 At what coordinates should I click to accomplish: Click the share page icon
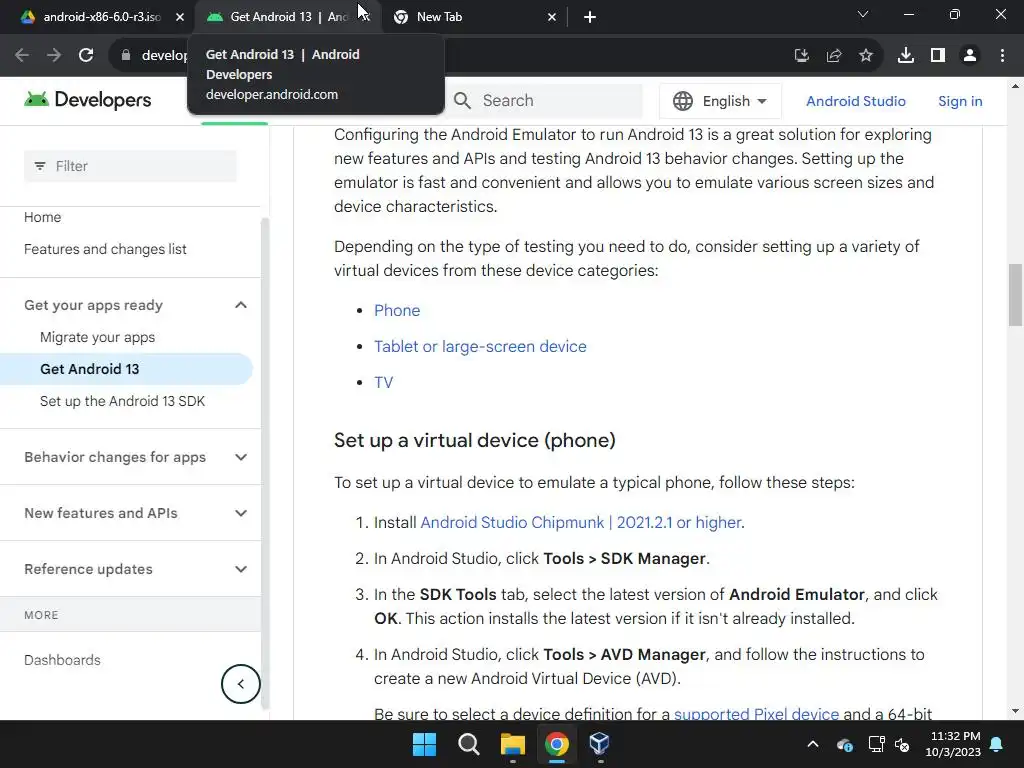(833, 56)
